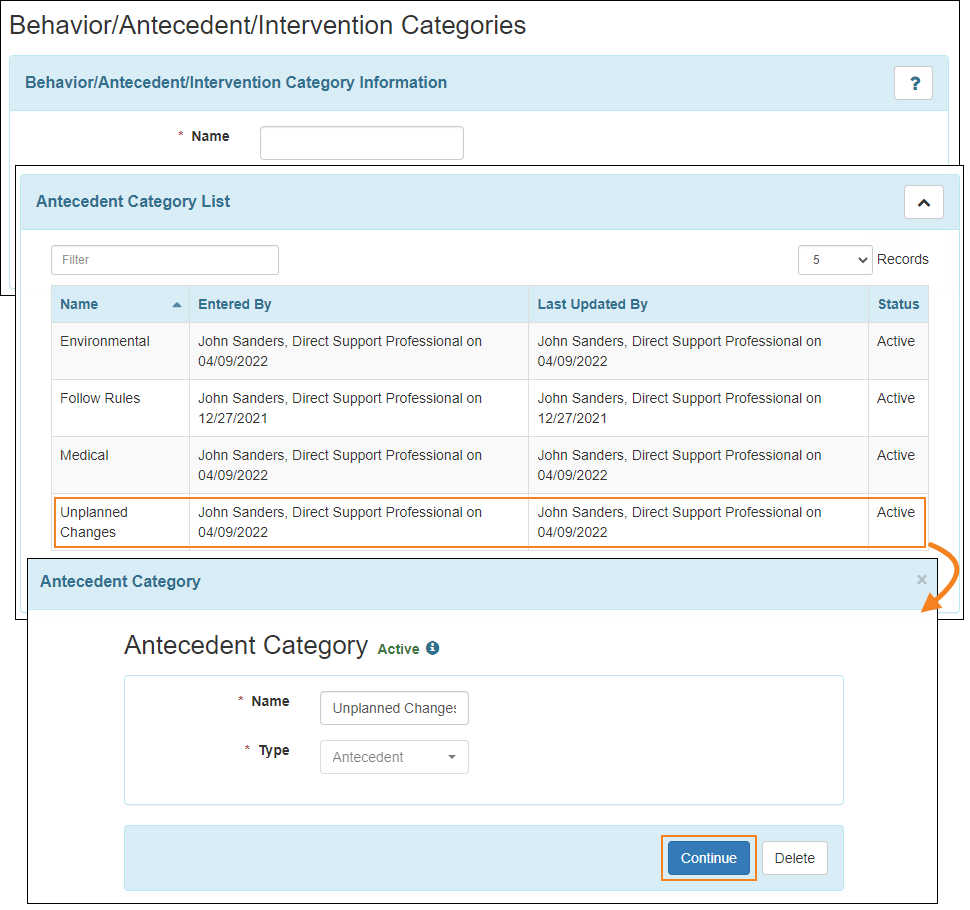This screenshot has width=970, height=910.
Task: Click the Continue button
Action: 708,858
